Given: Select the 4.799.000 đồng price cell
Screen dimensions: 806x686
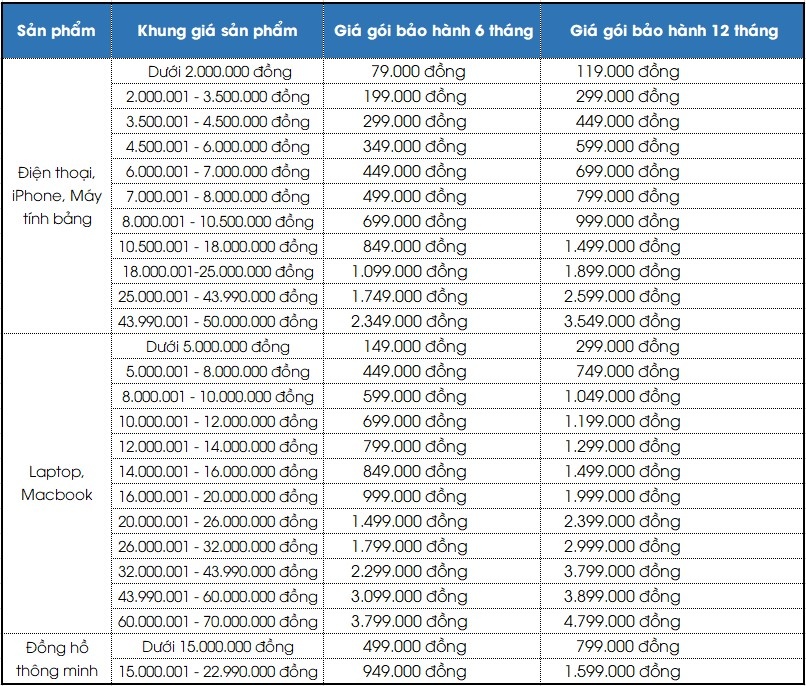Looking at the screenshot, I should pos(622,622).
